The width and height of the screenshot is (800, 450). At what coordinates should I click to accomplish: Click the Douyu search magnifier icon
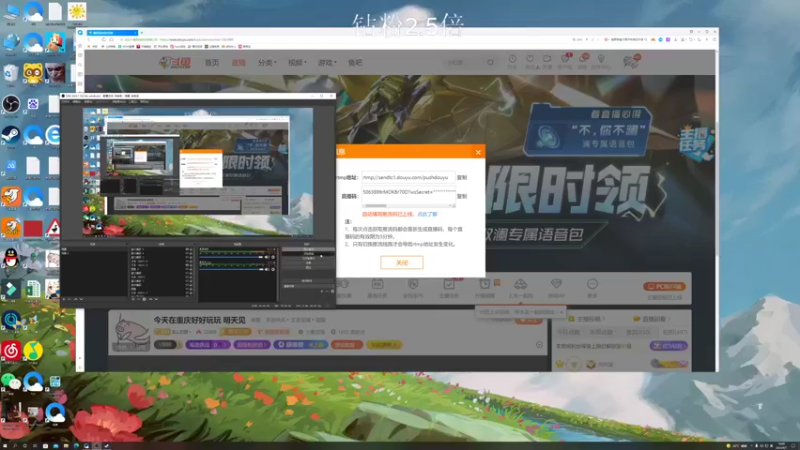tap(490, 62)
